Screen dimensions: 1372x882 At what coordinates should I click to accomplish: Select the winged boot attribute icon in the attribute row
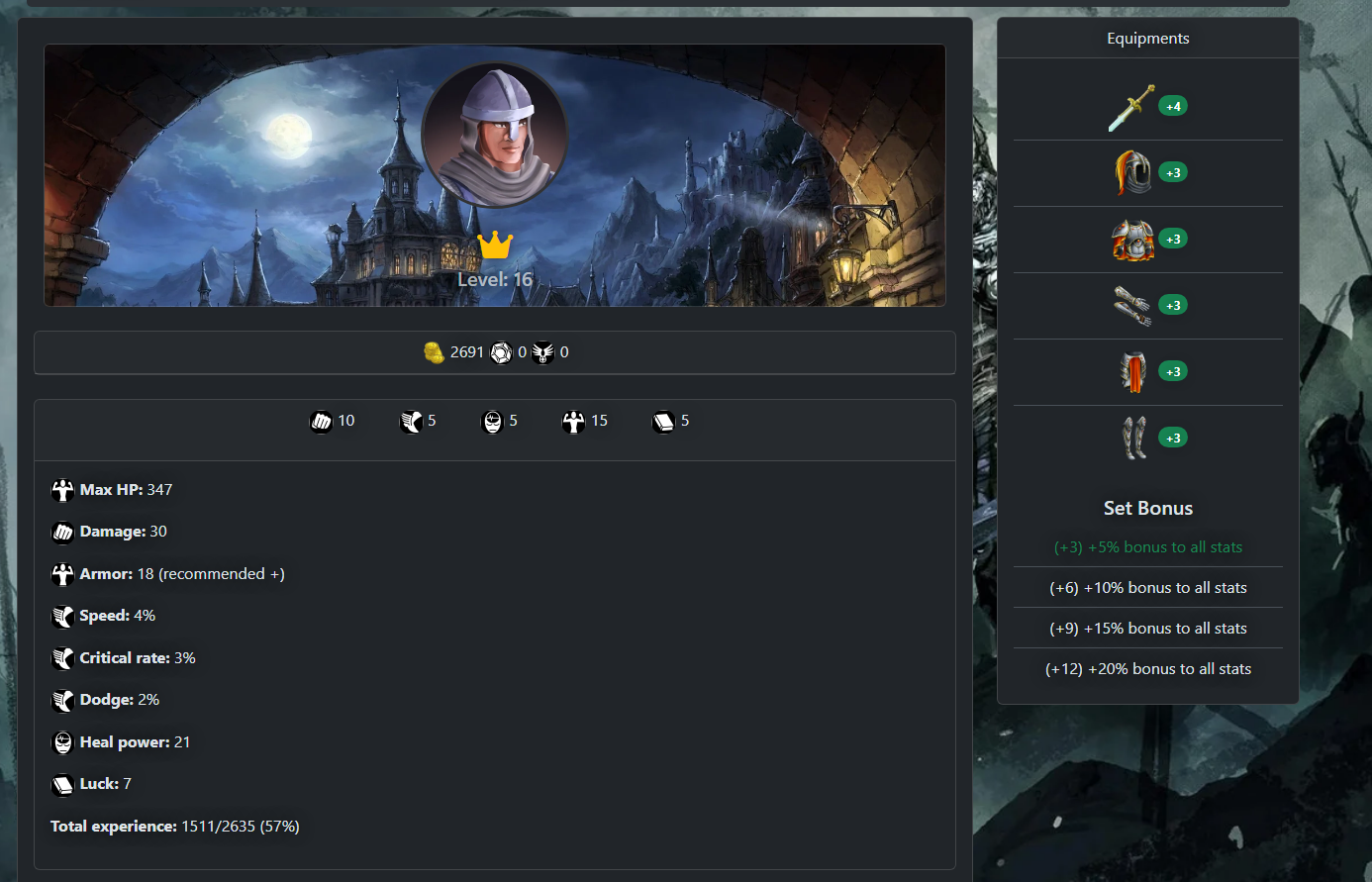pyautogui.click(x=411, y=422)
